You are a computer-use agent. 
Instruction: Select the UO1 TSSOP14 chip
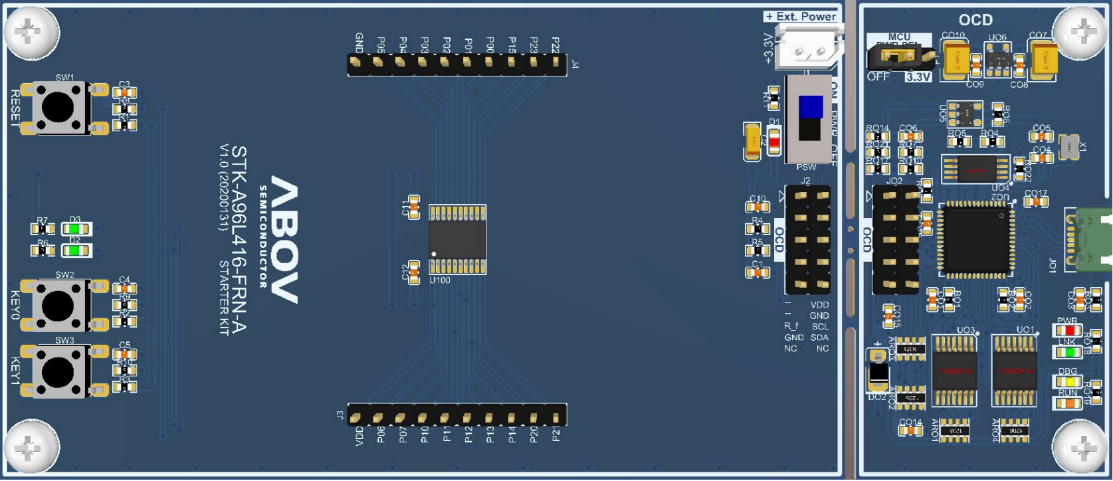1014,369
